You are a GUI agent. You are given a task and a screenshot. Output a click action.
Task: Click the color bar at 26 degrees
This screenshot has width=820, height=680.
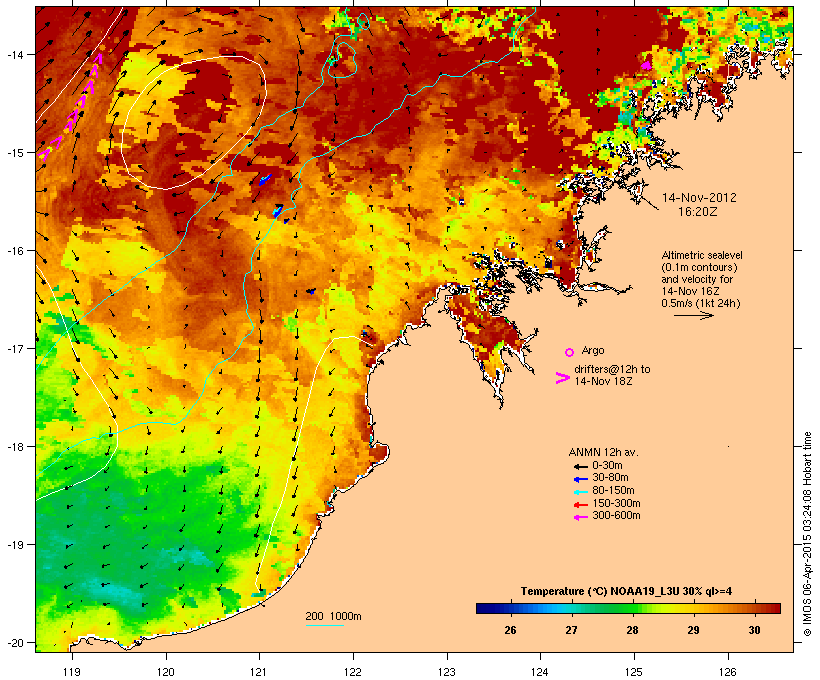pos(510,608)
